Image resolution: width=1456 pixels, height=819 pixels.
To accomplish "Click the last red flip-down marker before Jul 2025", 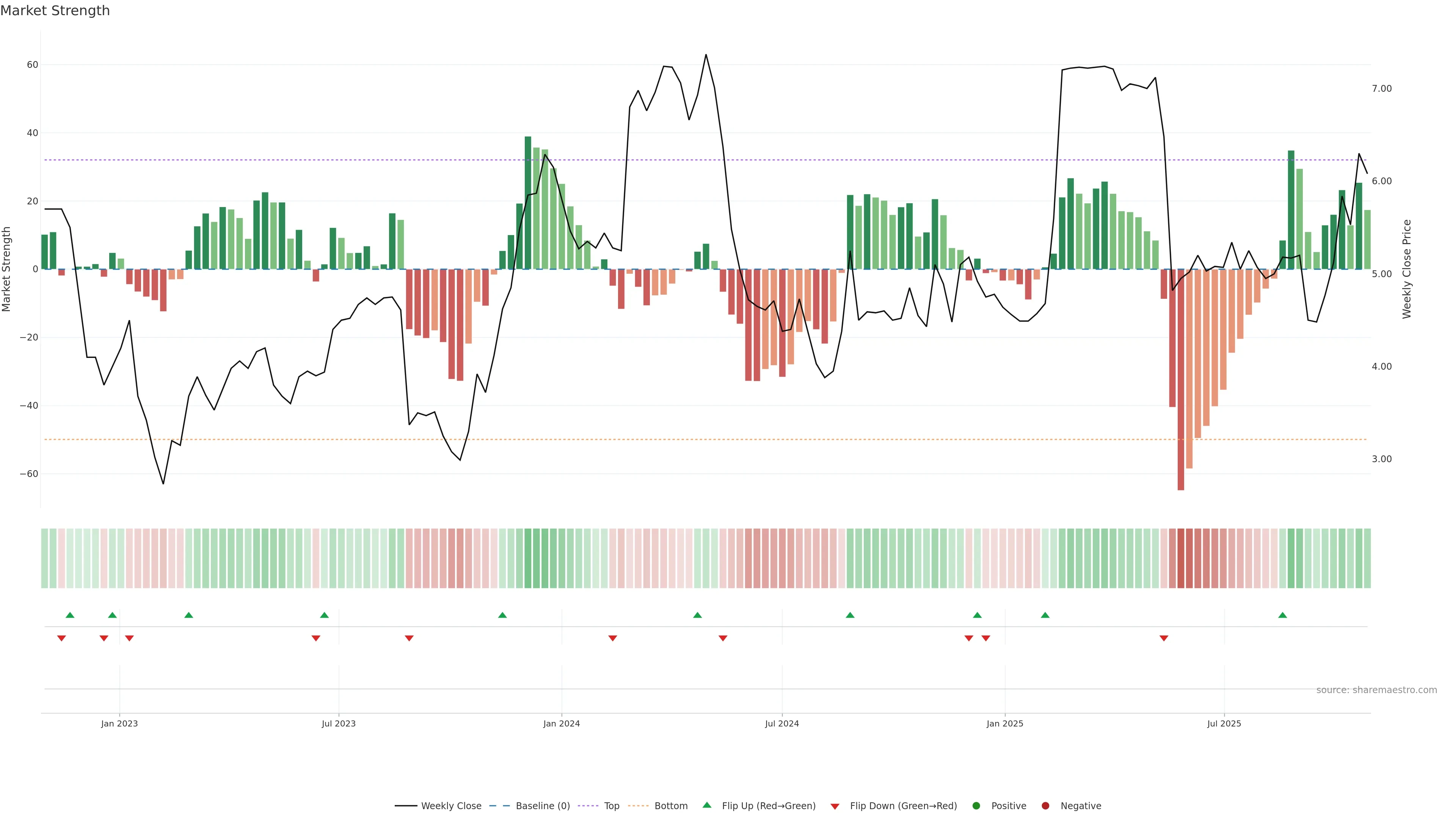I will coord(1164,638).
